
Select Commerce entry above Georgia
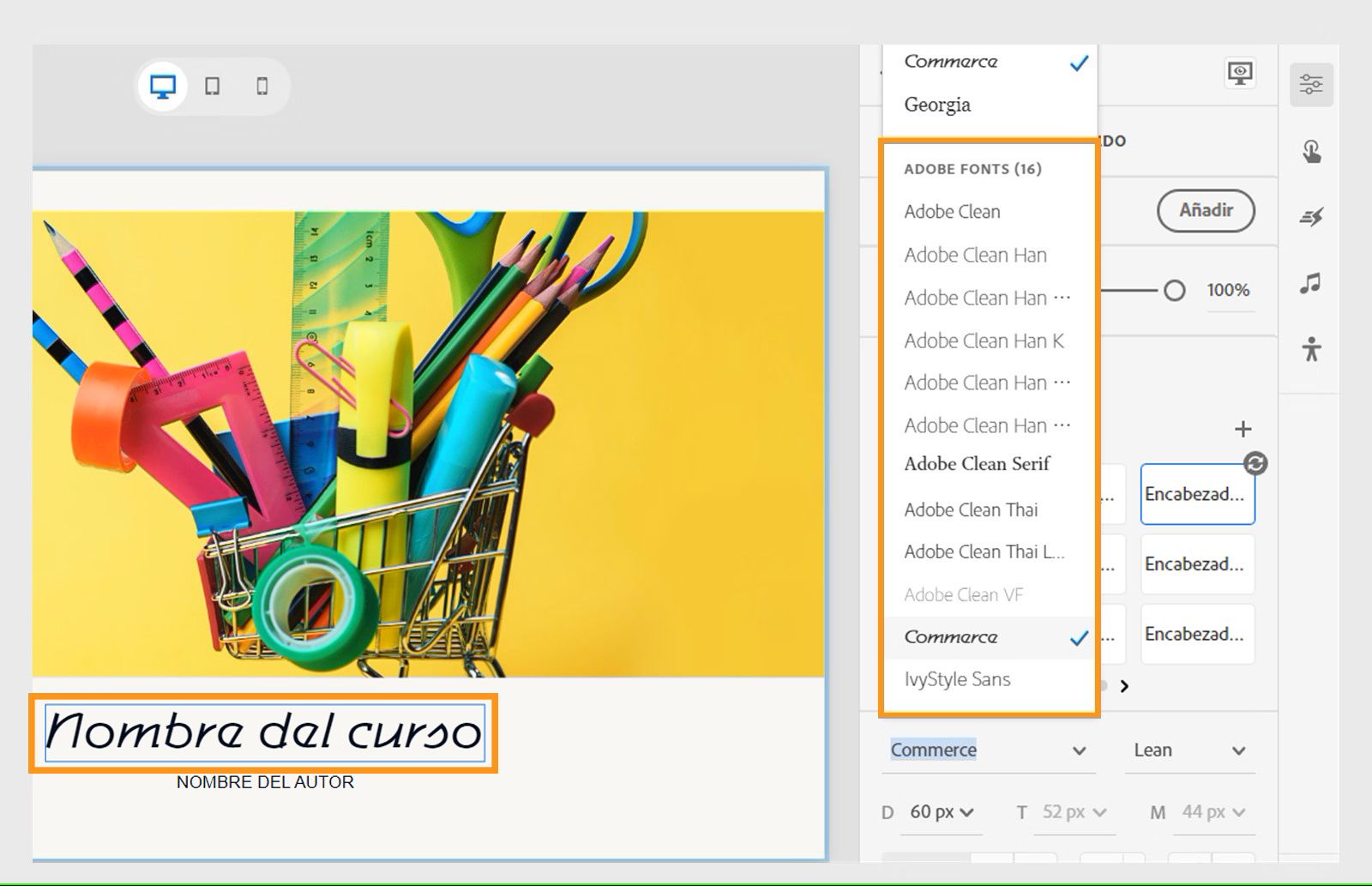[x=990, y=62]
